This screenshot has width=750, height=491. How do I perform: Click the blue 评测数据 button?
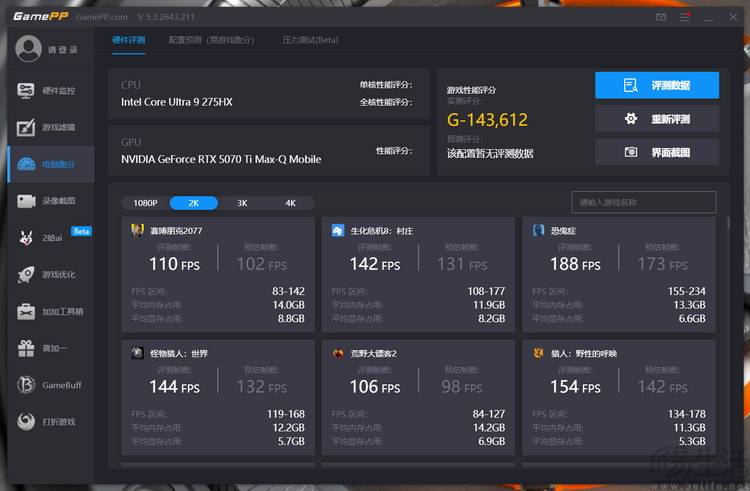[657, 85]
